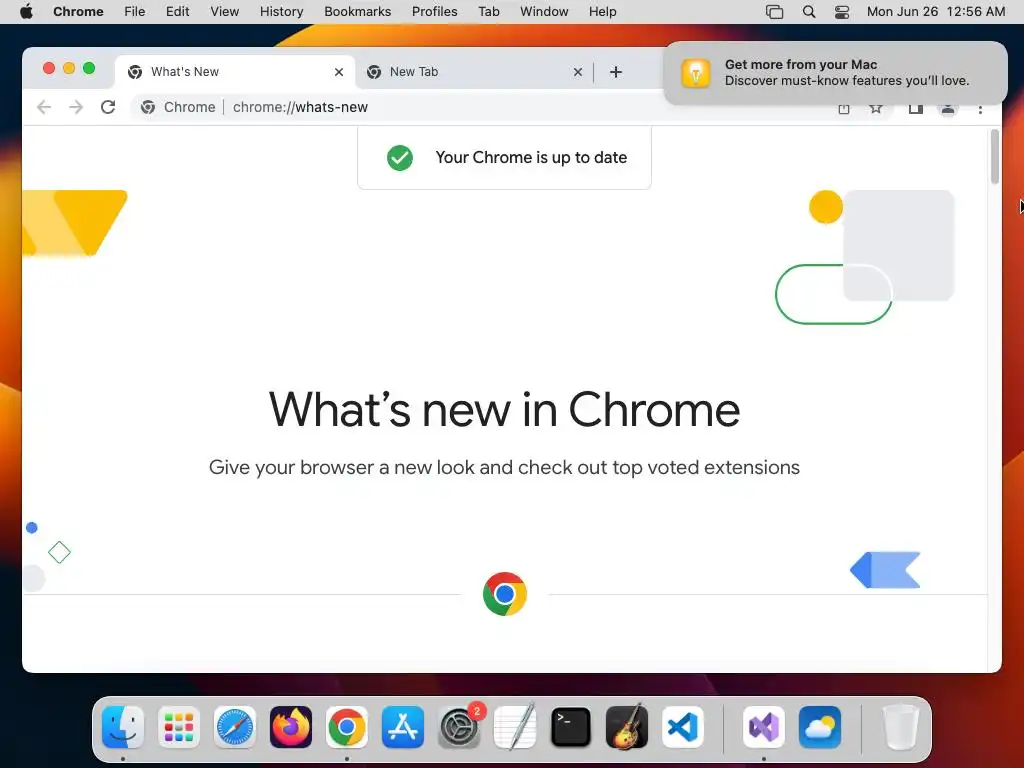This screenshot has width=1024, height=768.
Task: Click the browser back arrow
Action: [x=44, y=107]
